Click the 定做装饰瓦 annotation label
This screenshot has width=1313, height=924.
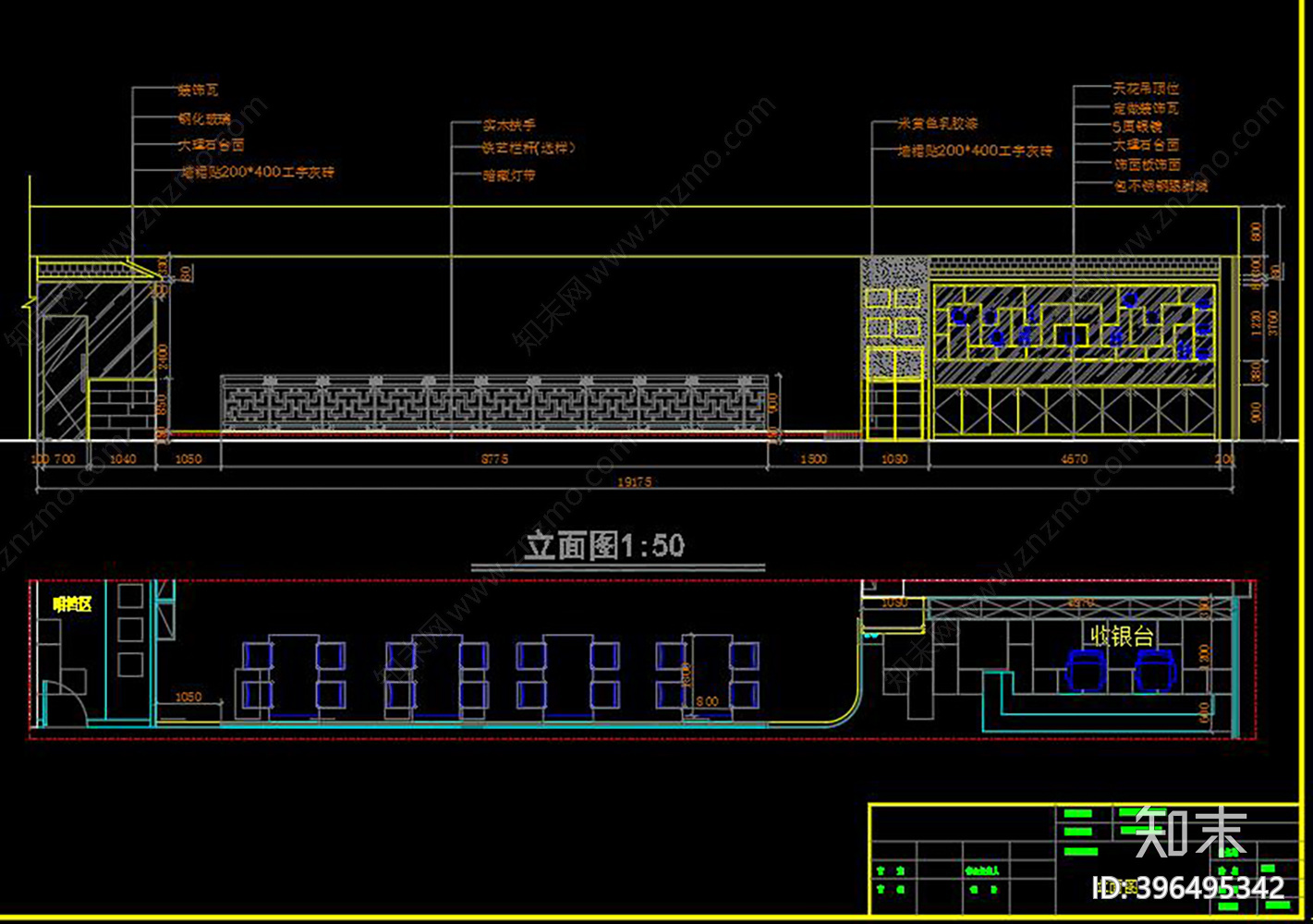point(1146,108)
